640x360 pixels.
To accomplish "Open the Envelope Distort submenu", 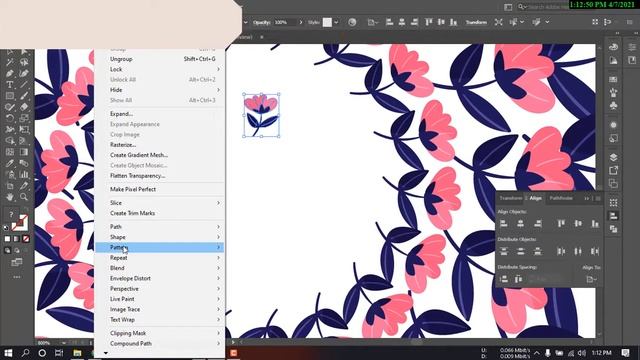I will click(x=160, y=278).
